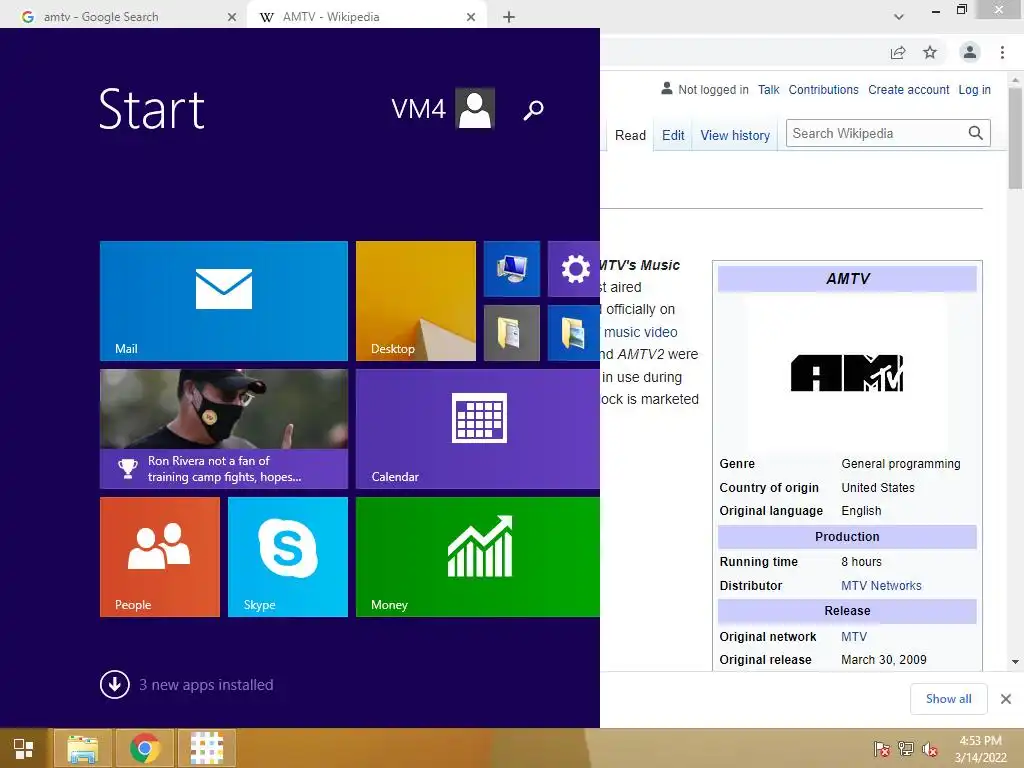Viewport: 1024px width, 768px height.
Task: Click the 'March 30, 2009' release date
Action: click(x=884, y=660)
